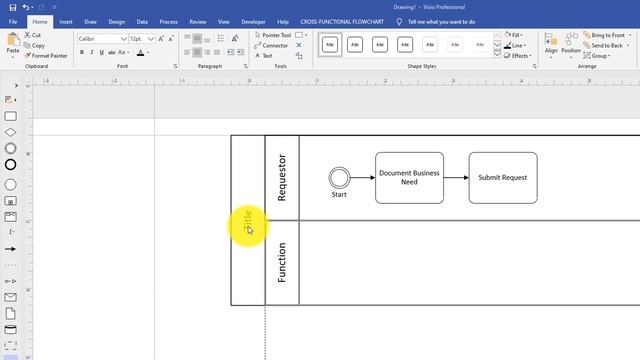Switch to the Process tab

169,22
